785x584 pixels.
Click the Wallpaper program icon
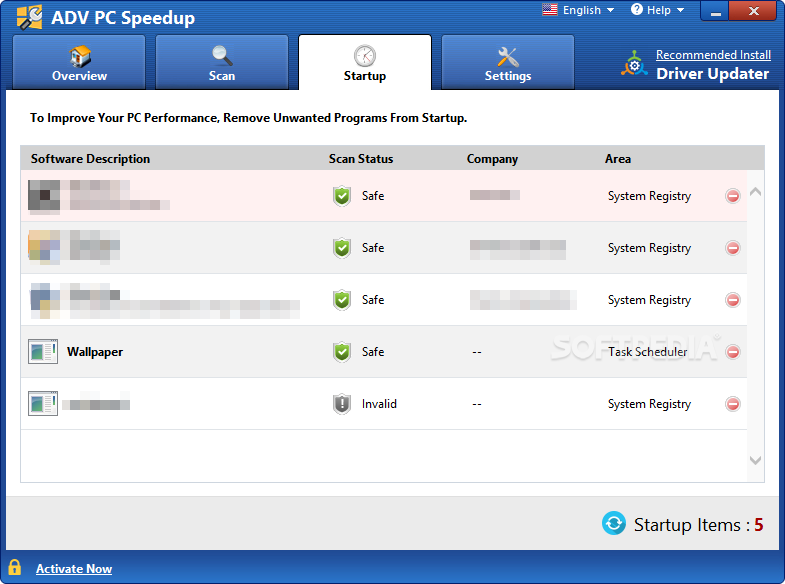click(x=43, y=351)
